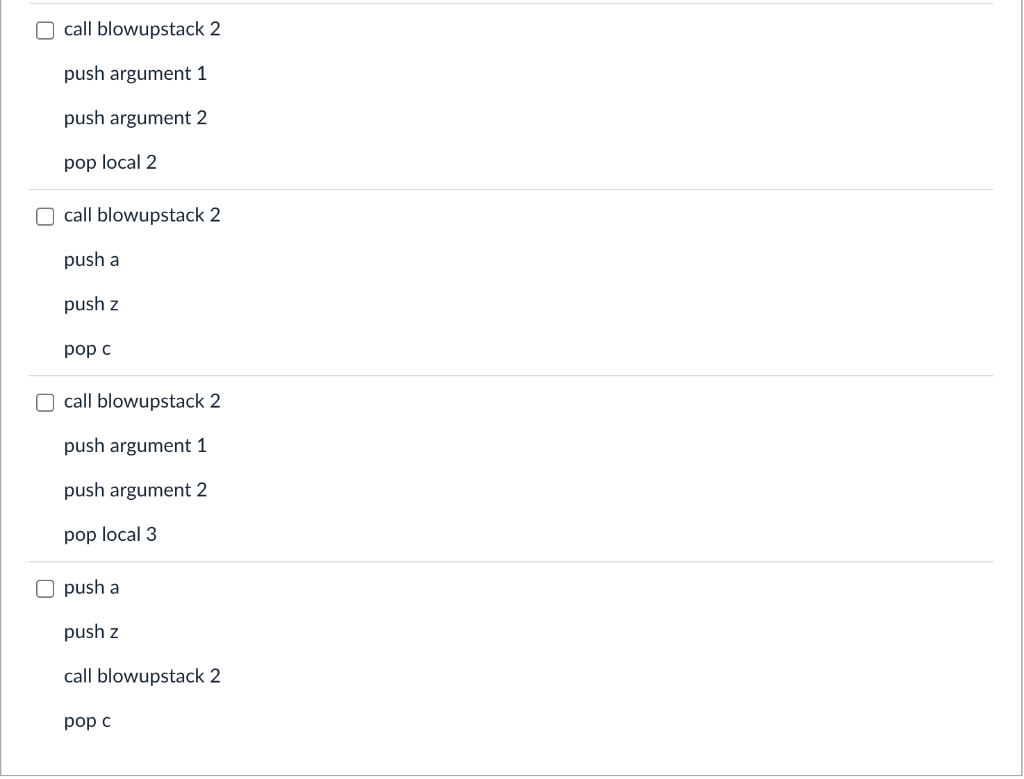Click 'call blowupstack 2' label in the first option

[142, 29]
